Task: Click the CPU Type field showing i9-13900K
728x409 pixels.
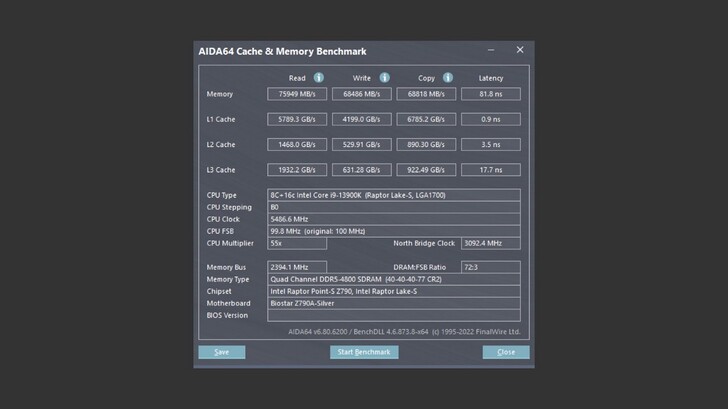Action: coord(394,195)
